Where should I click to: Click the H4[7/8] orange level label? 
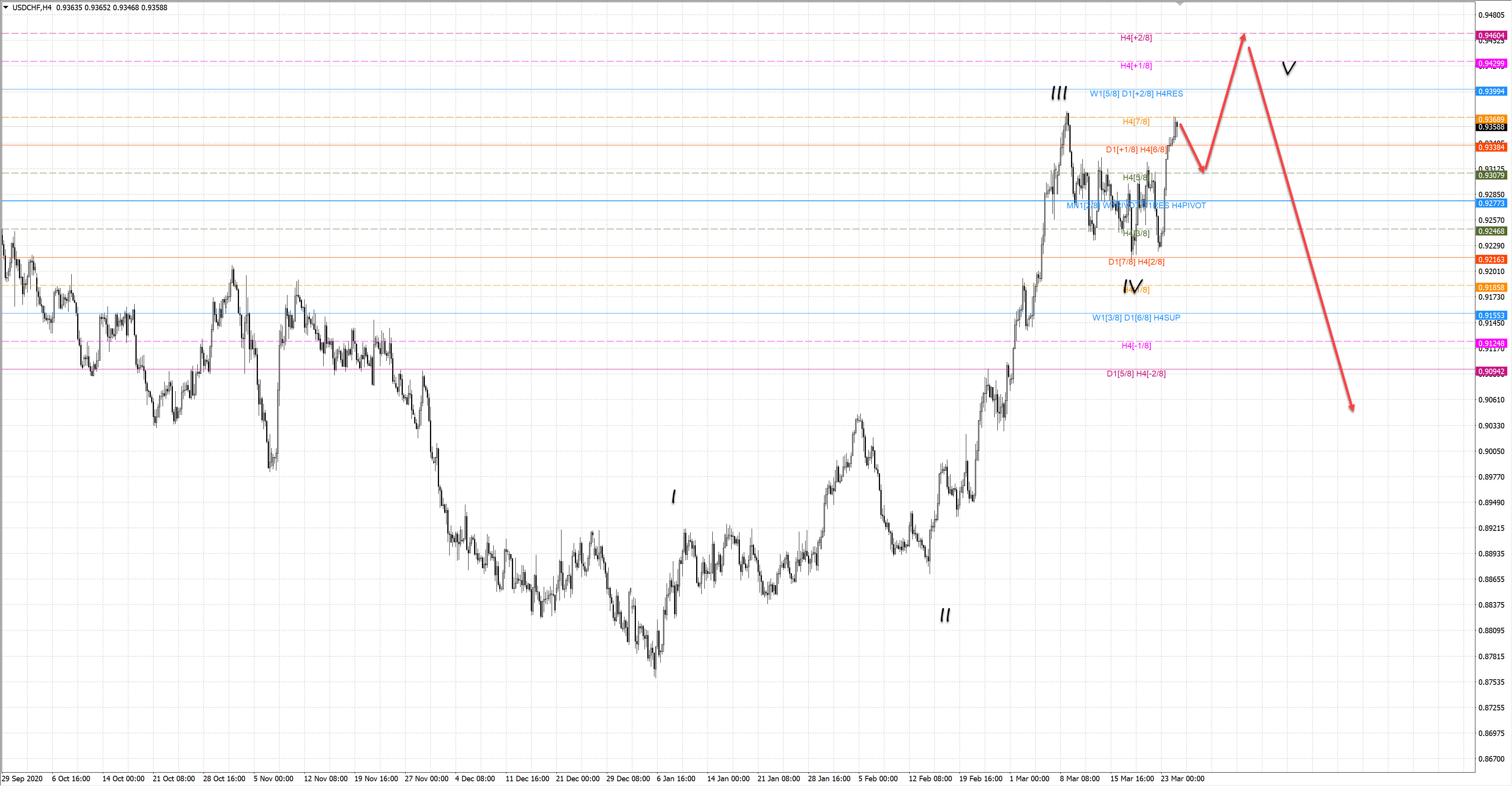tap(1136, 122)
